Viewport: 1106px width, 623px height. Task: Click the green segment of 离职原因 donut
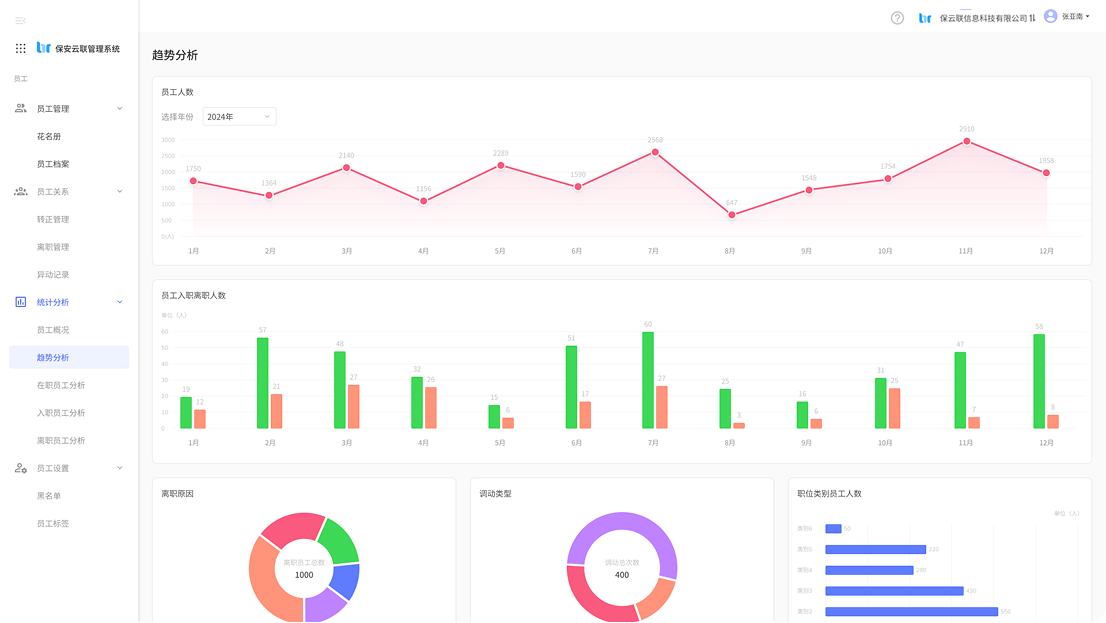click(x=340, y=540)
